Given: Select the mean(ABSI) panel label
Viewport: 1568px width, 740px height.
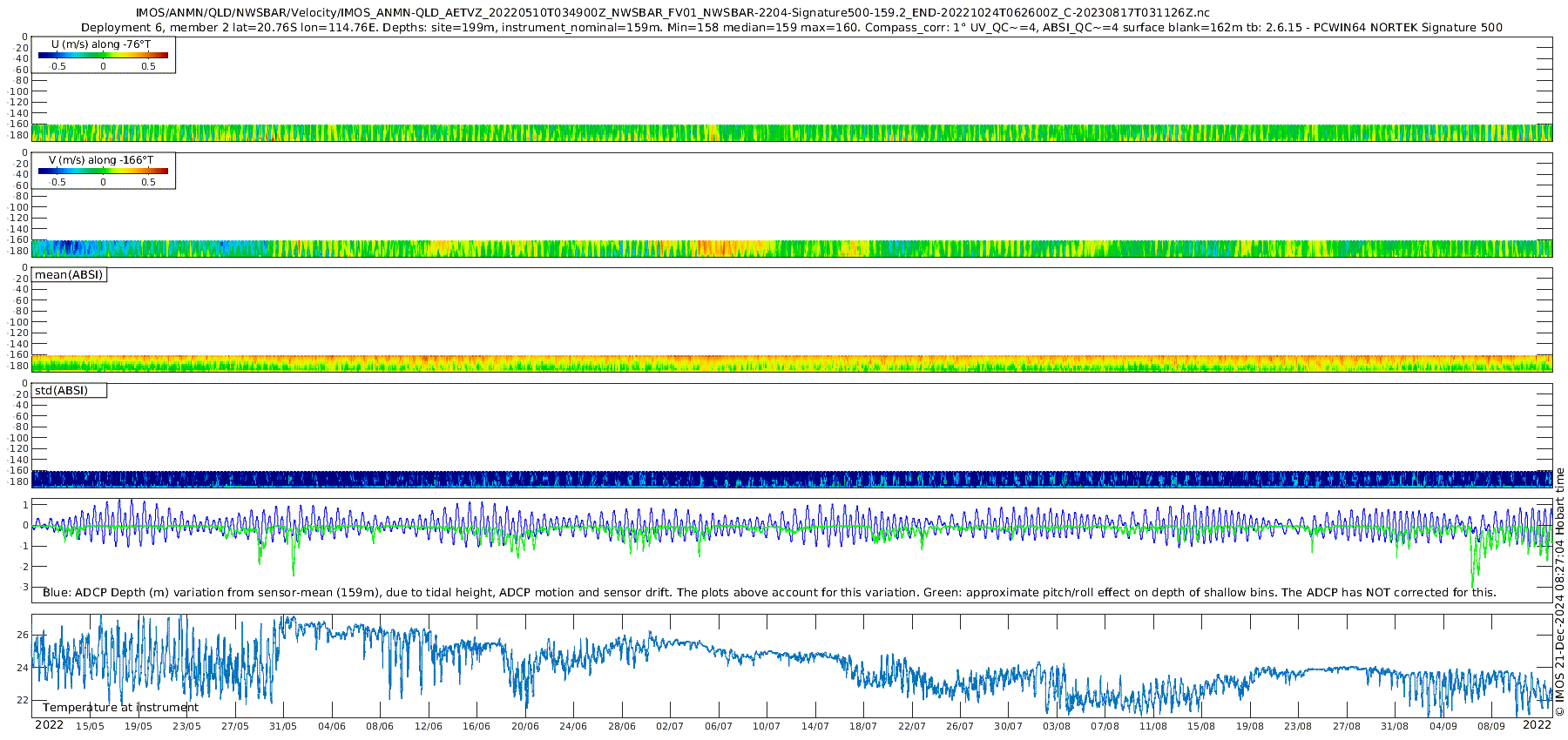Looking at the screenshot, I should [x=69, y=275].
